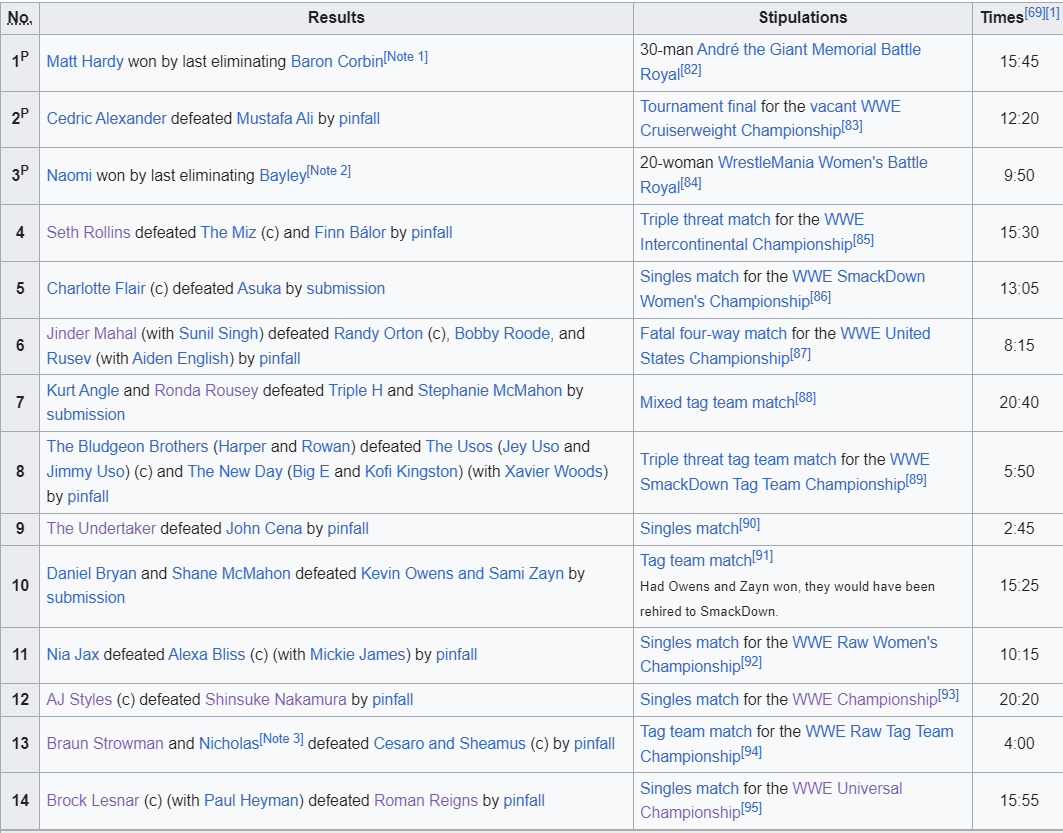Open The Bludgeon Brothers link
1063x833 pixels.
[127, 447]
